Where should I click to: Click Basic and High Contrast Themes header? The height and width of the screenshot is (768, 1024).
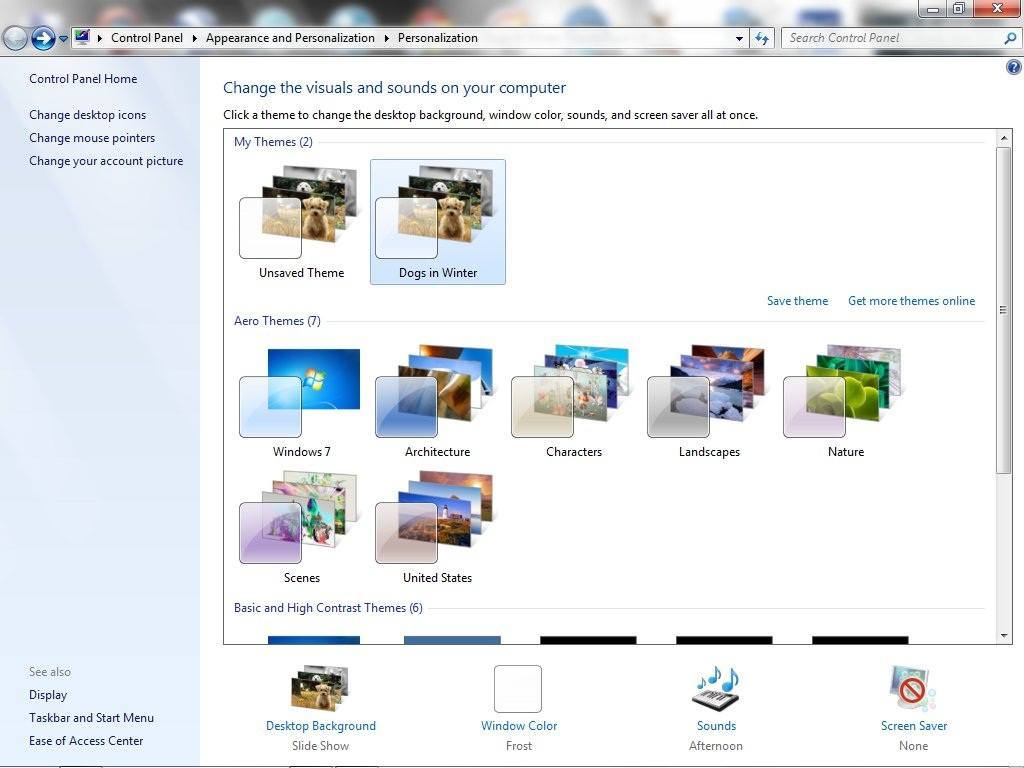[x=328, y=608]
